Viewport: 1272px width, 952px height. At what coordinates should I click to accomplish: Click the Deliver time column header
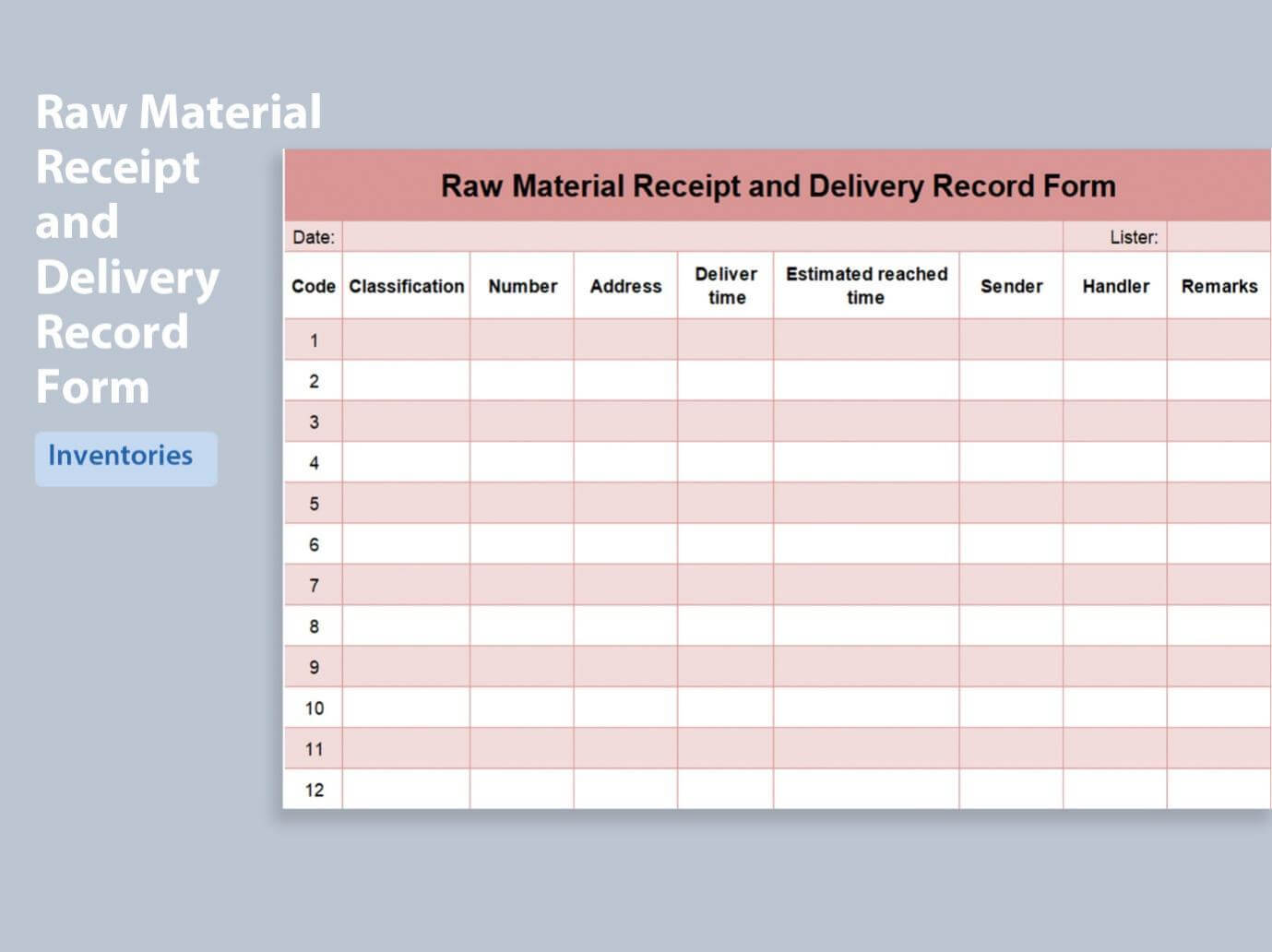(x=725, y=286)
